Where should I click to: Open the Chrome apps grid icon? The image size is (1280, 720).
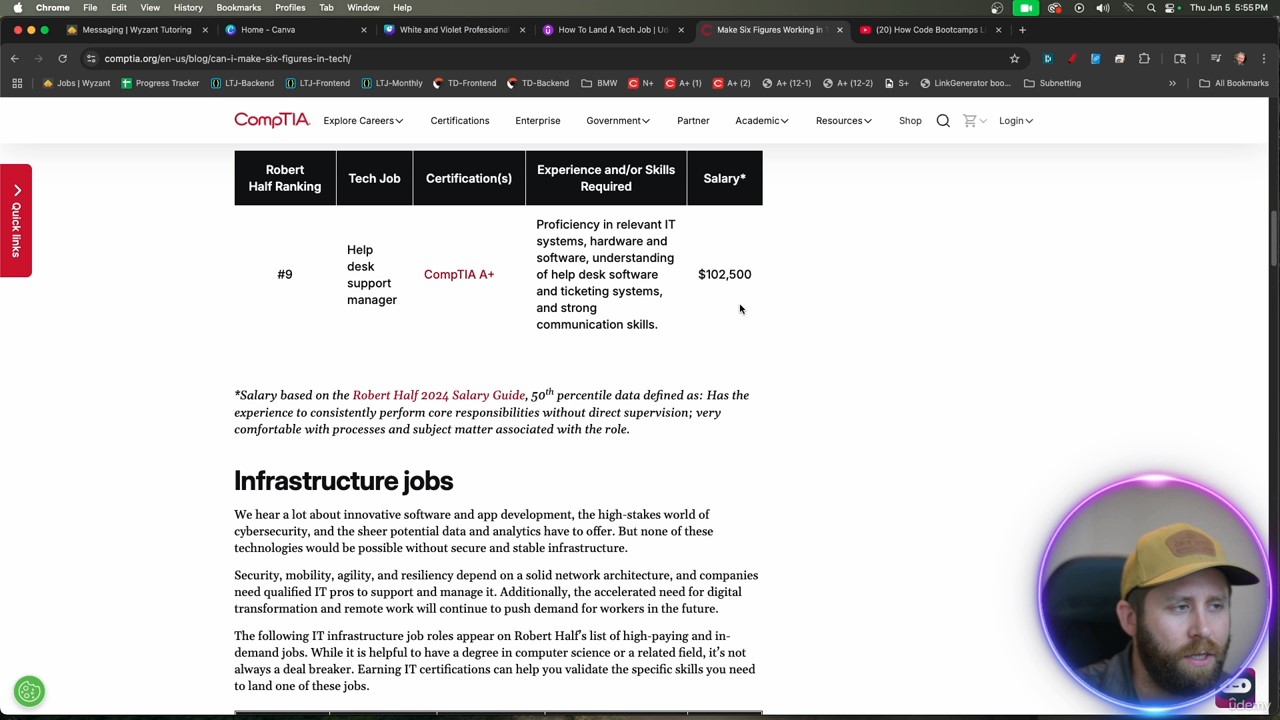pos(17,83)
